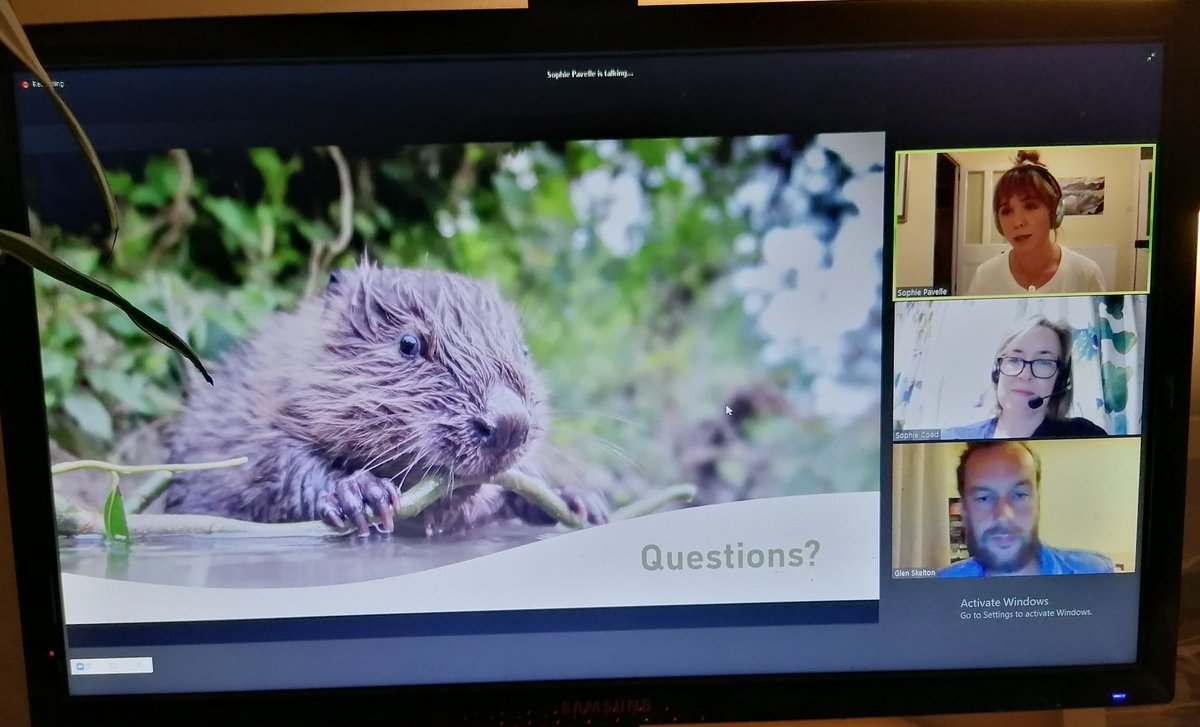Click the 'Questions?' text on the slide
Viewport: 1200px width, 727px height.
click(730, 555)
